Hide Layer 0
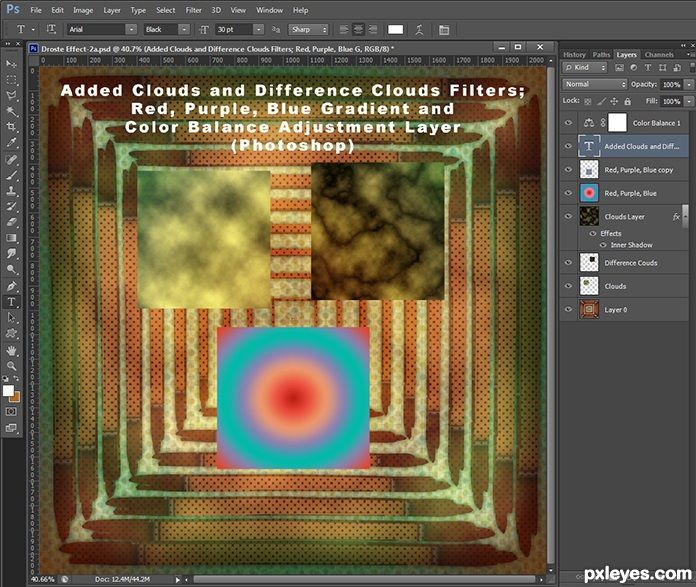The height and width of the screenshot is (587, 696). point(568,309)
